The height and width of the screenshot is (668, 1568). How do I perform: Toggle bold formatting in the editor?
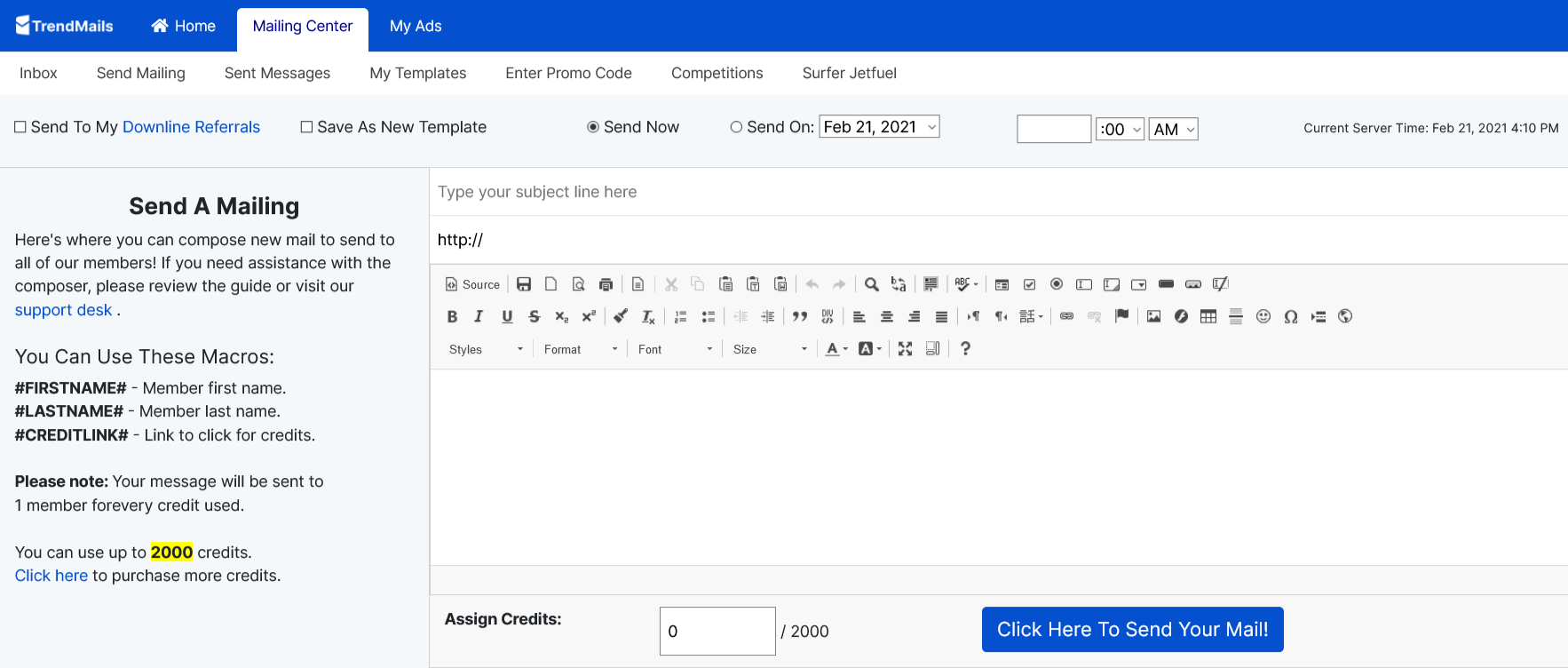click(x=452, y=316)
